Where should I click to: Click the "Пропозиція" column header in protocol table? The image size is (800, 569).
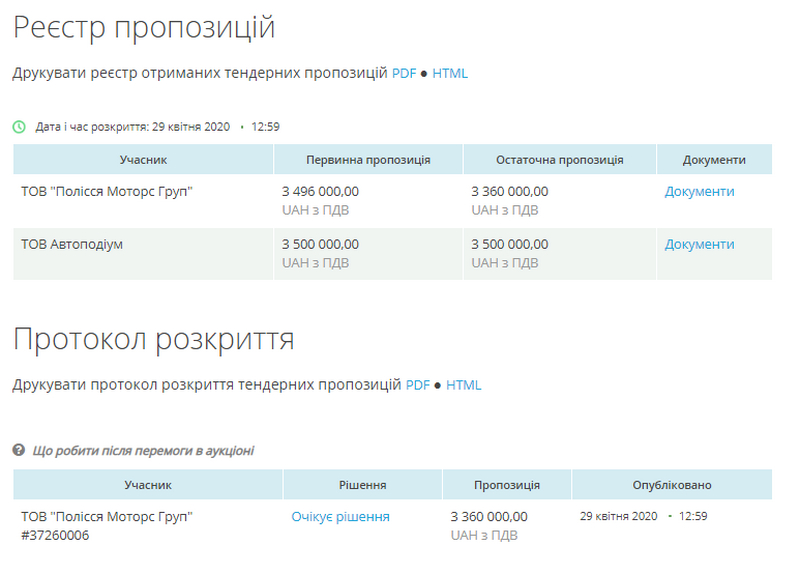[507, 485]
